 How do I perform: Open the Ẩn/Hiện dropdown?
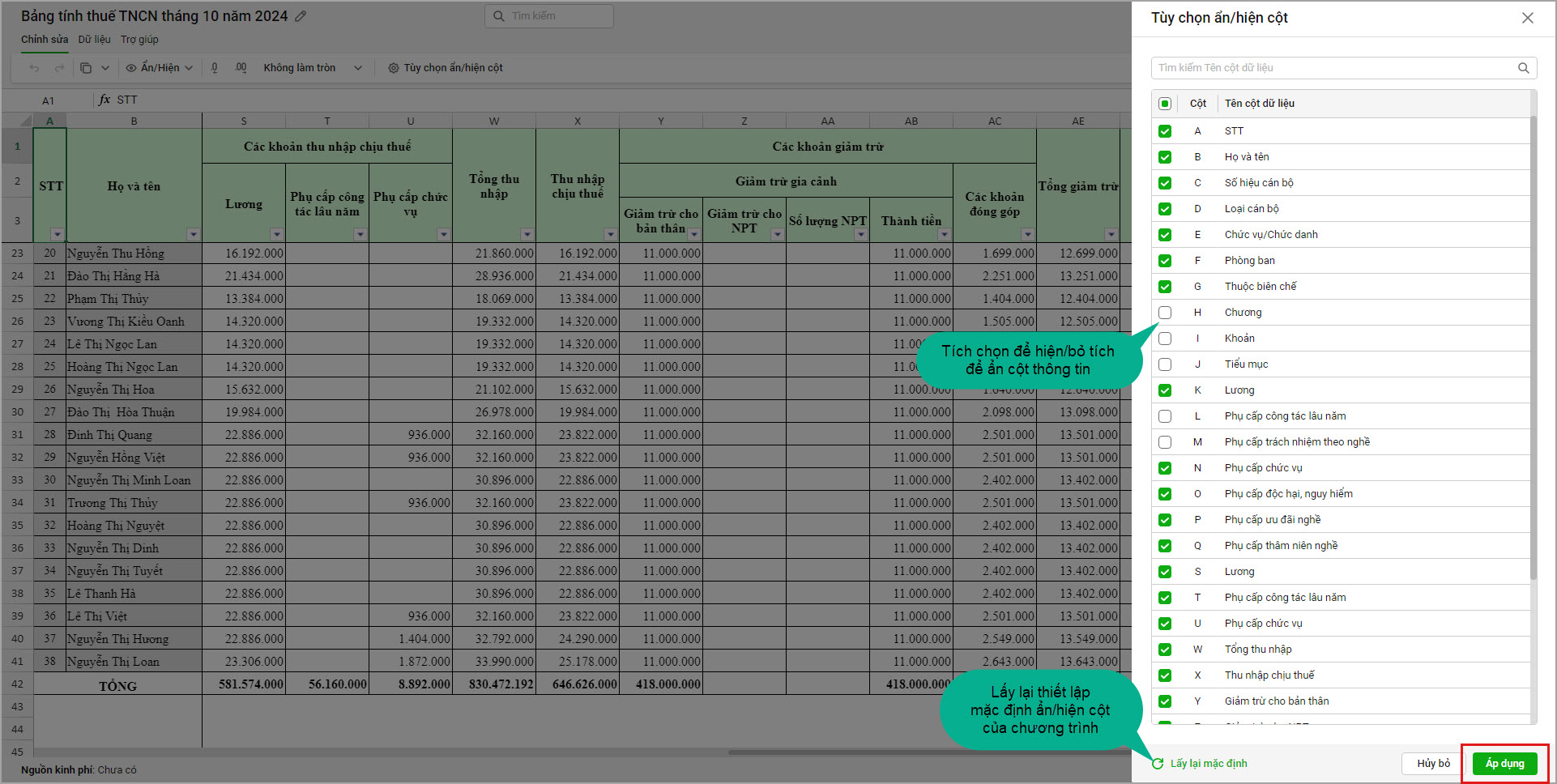160,68
